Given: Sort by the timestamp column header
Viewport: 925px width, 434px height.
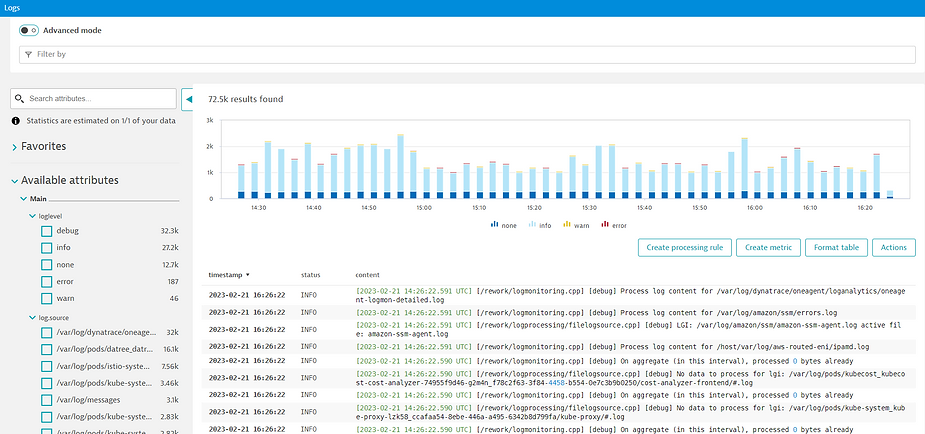Looking at the screenshot, I should (229, 275).
